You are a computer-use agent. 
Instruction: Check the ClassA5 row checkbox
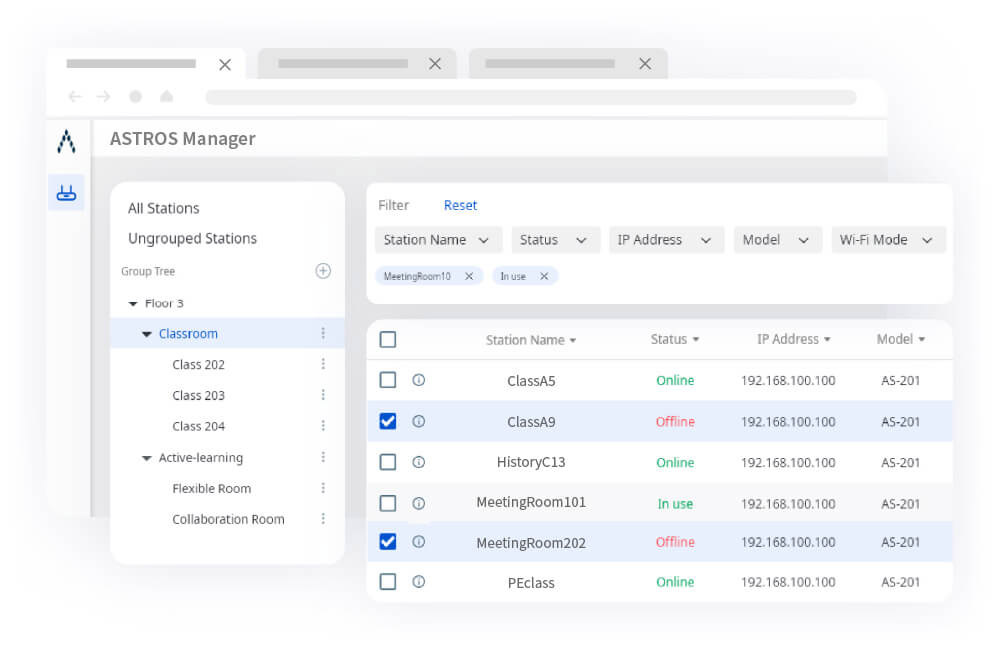pos(388,380)
